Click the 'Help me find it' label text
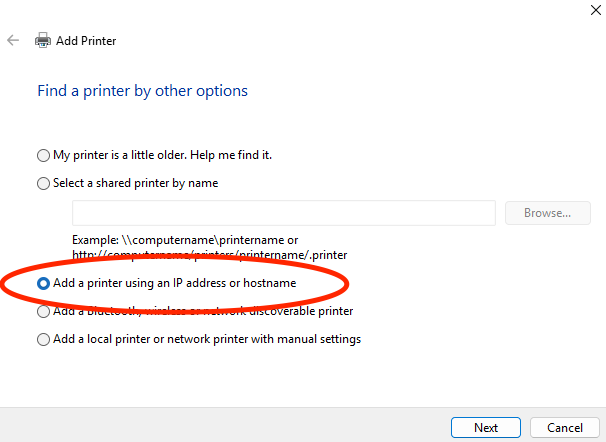Image resolution: width=606 pixels, height=442 pixels. point(236,155)
